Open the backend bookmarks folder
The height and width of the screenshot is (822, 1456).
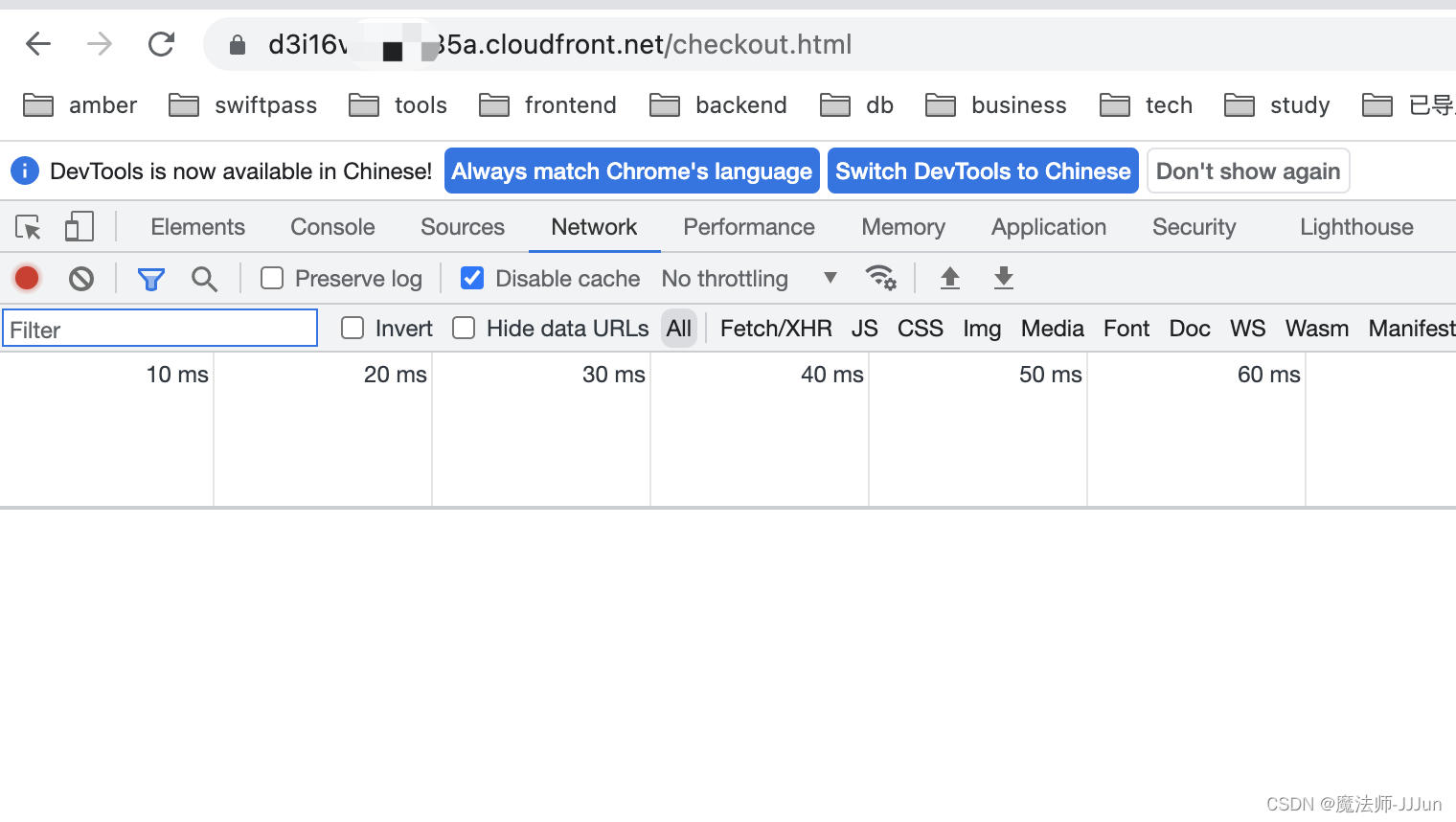coord(717,105)
